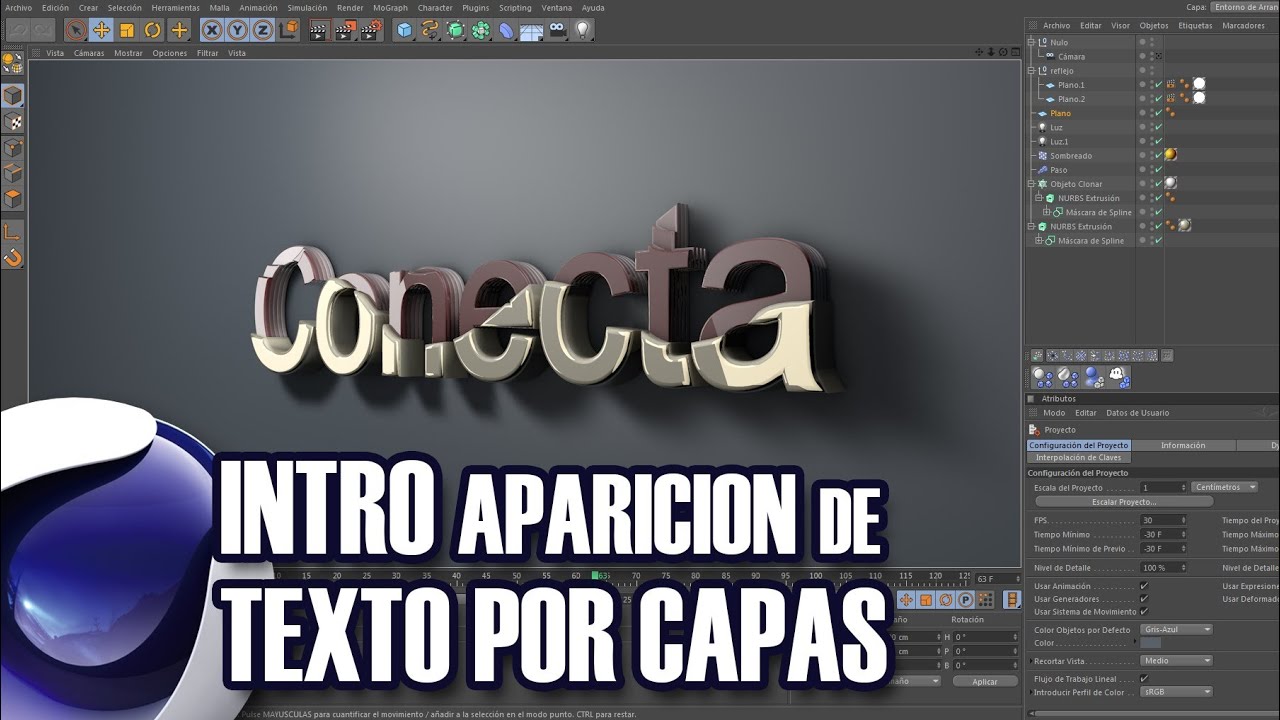Open the array modeling objects flower icon
Image resolution: width=1280 pixels, height=720 pixels.
[x=481, y=30]
